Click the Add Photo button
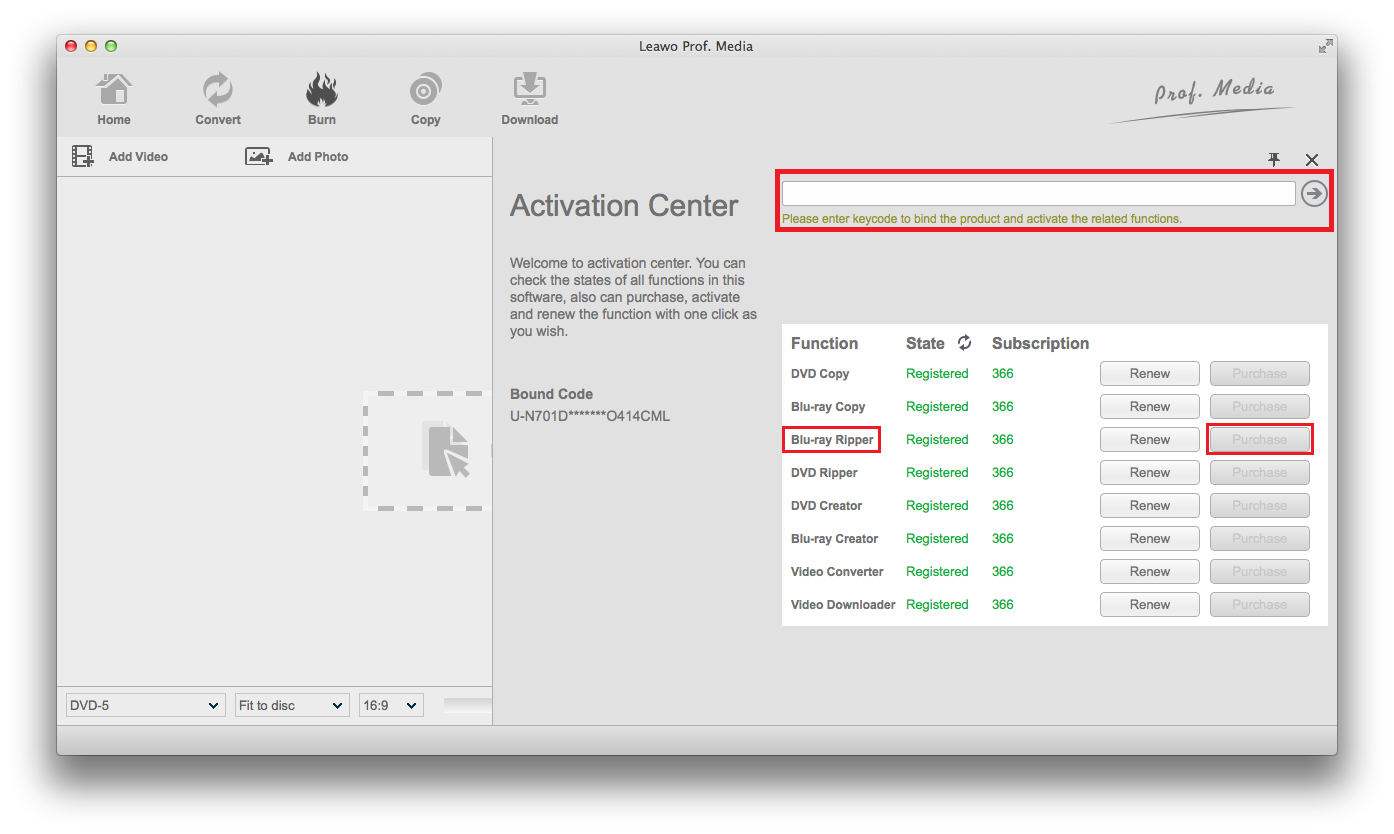 click(x=297, y=157)
